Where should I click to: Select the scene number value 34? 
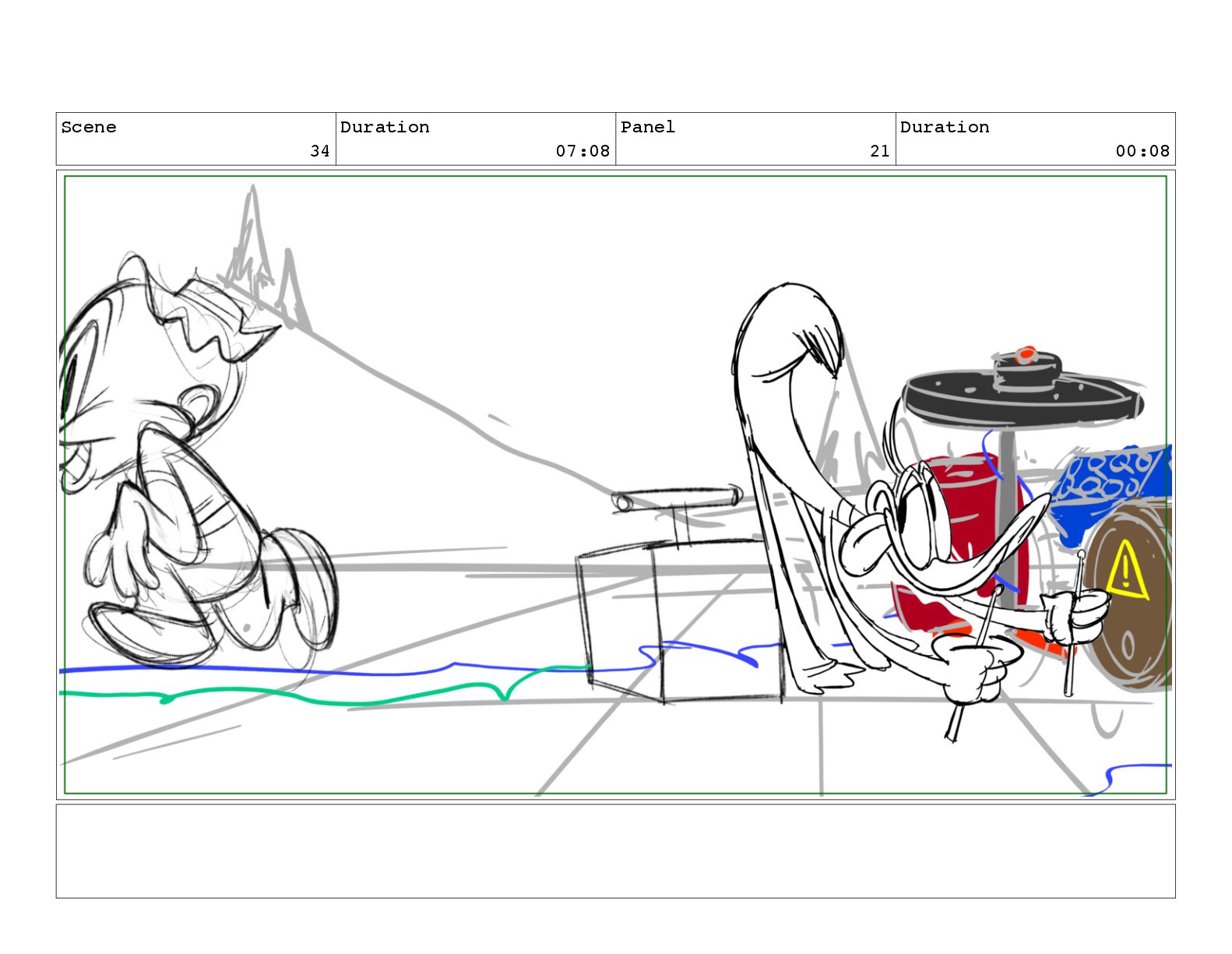click(x=320, y=151)
